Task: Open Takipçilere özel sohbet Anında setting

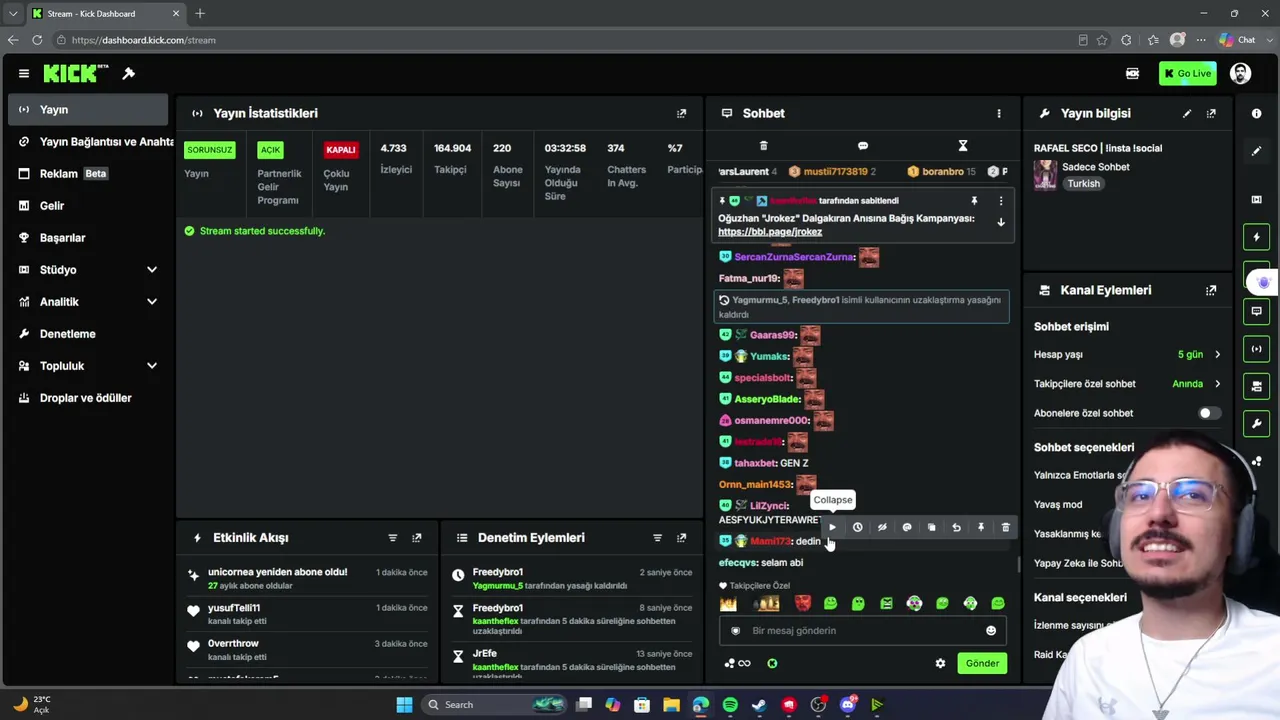Action: 1128,384
